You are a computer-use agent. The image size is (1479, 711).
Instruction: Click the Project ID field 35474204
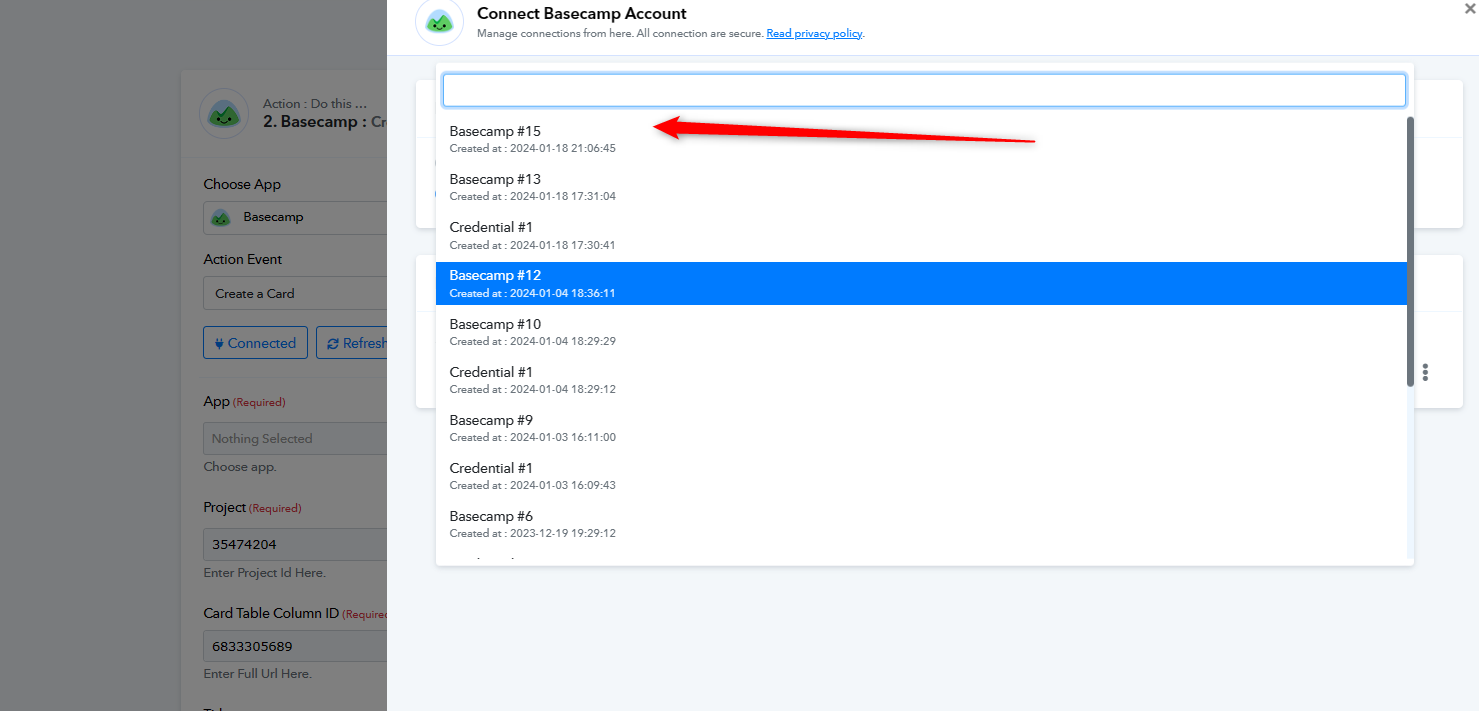tap(295, 544)
